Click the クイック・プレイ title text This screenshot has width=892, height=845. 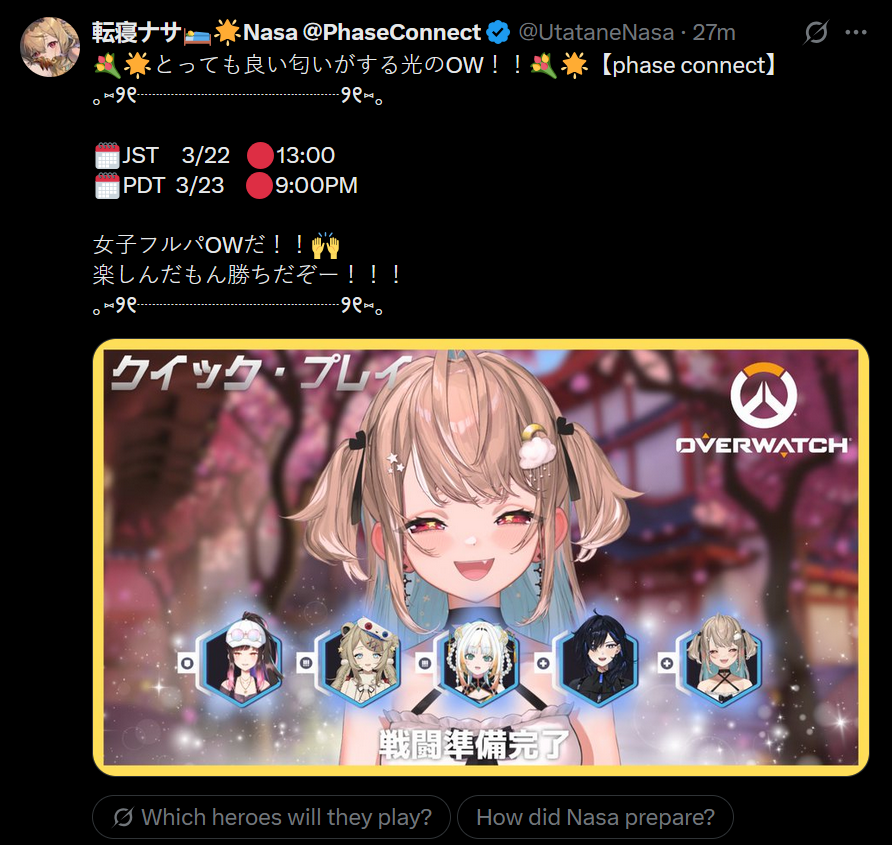coord(262,373)
